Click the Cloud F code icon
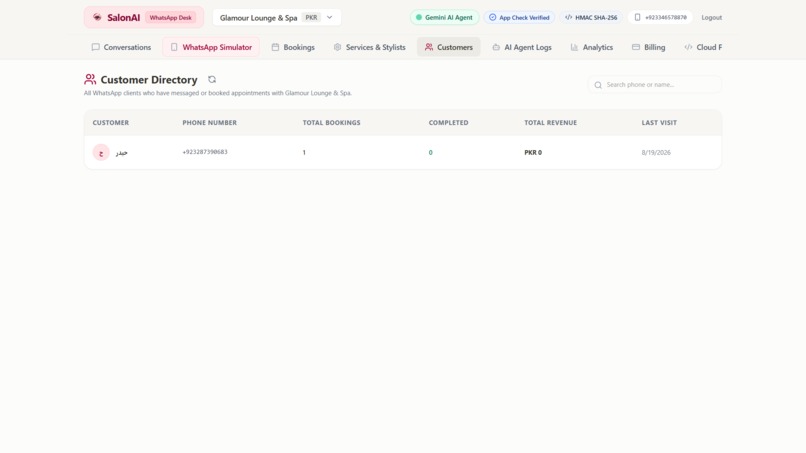 688,47
